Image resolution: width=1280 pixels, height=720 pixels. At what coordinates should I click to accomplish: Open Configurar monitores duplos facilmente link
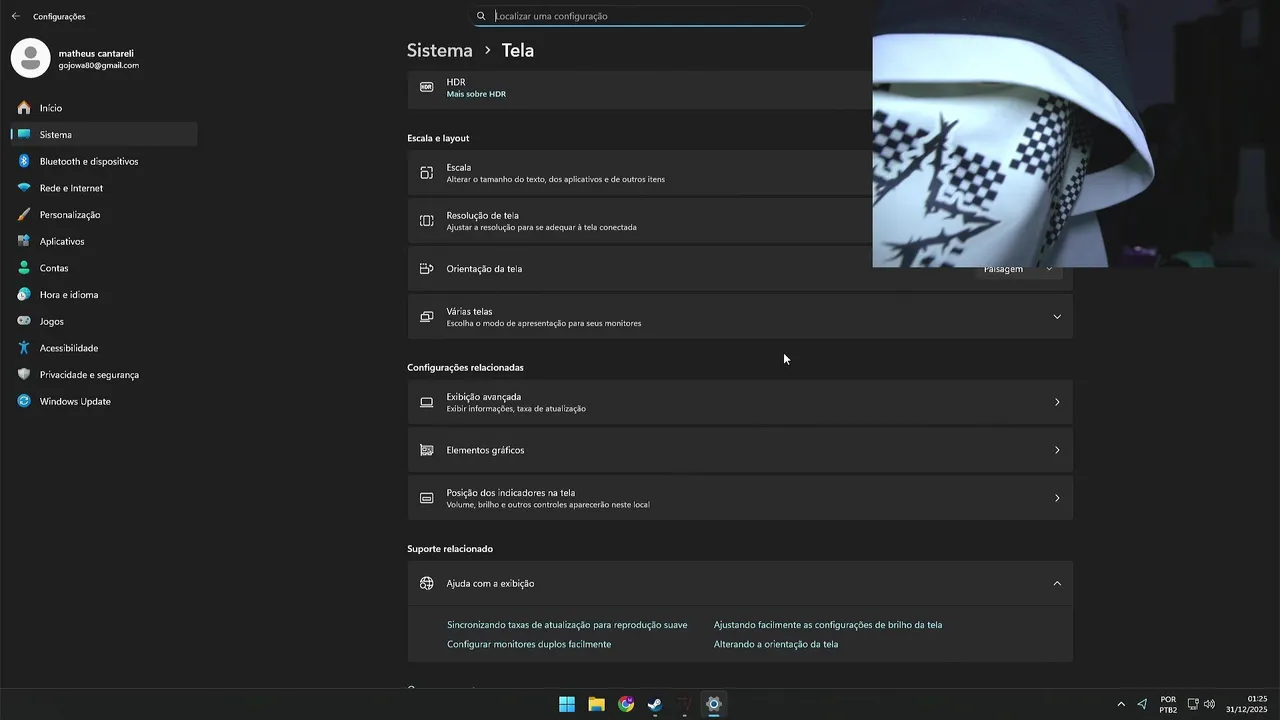point(529,644)
